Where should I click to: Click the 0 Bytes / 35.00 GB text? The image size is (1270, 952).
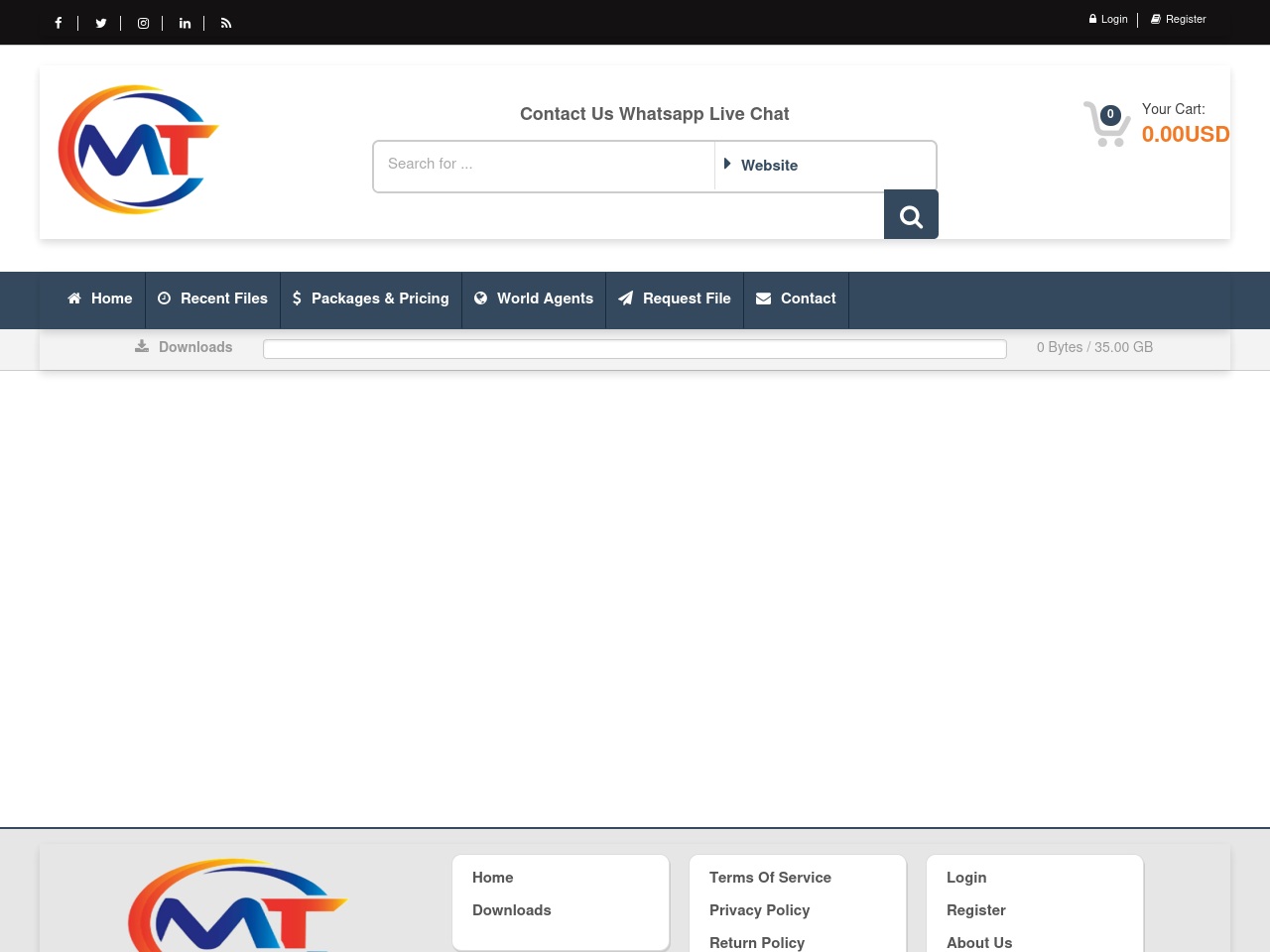1094,347
